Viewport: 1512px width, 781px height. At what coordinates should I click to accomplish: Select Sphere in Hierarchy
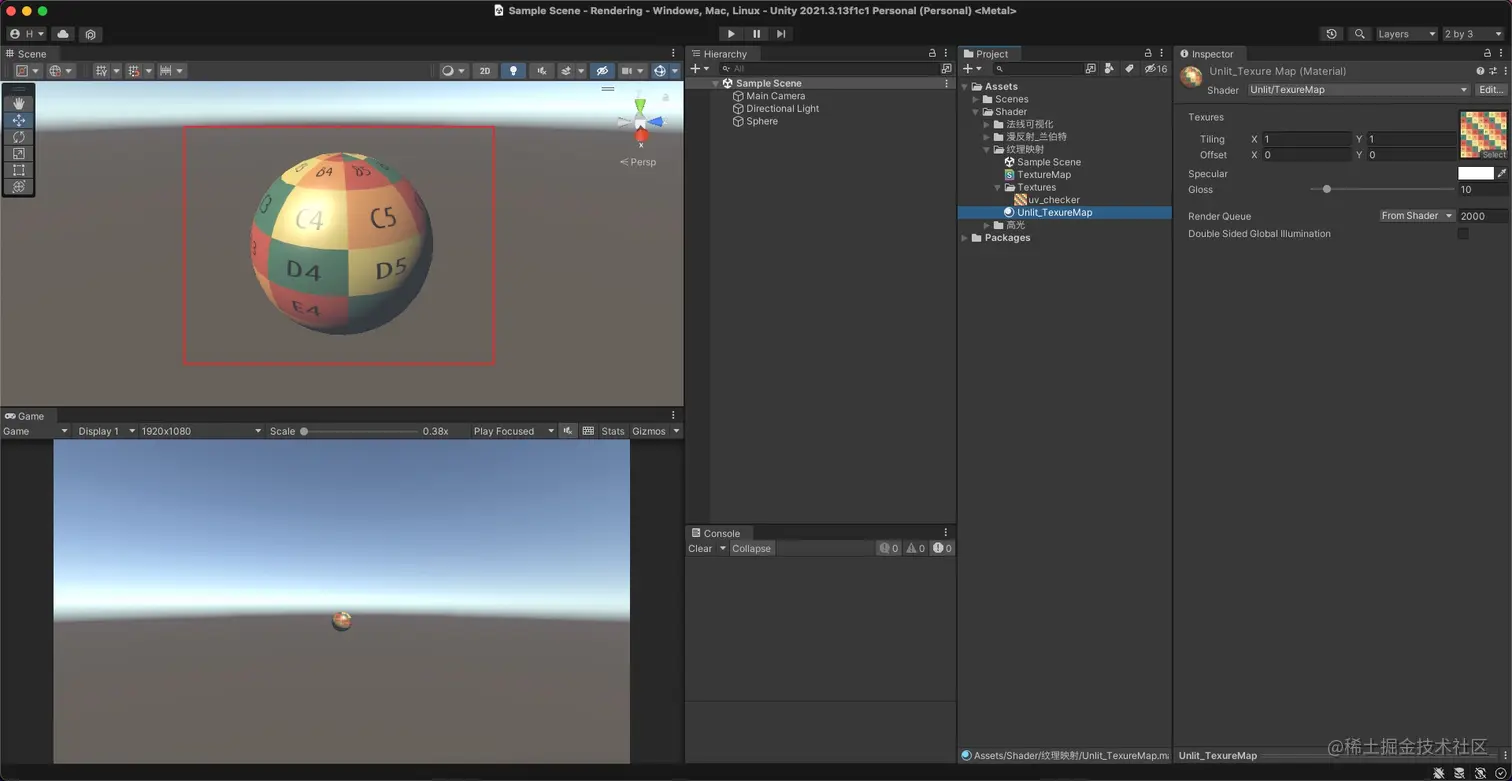click(x=761, y=121)
